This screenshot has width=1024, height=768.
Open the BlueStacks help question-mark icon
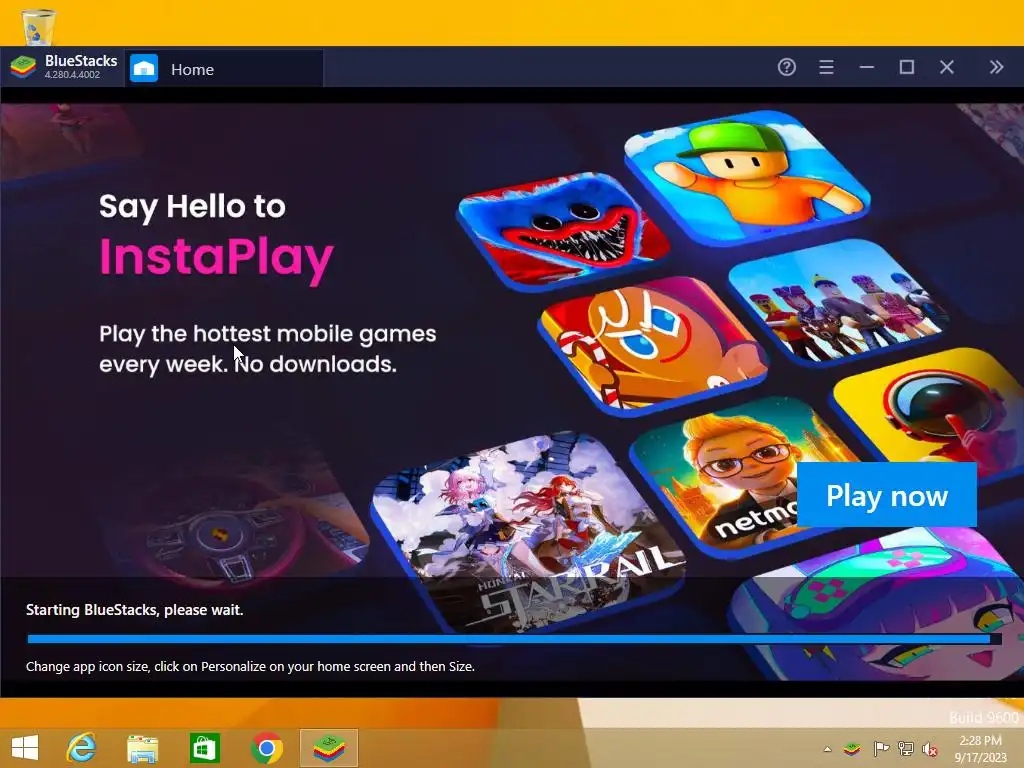786,67
